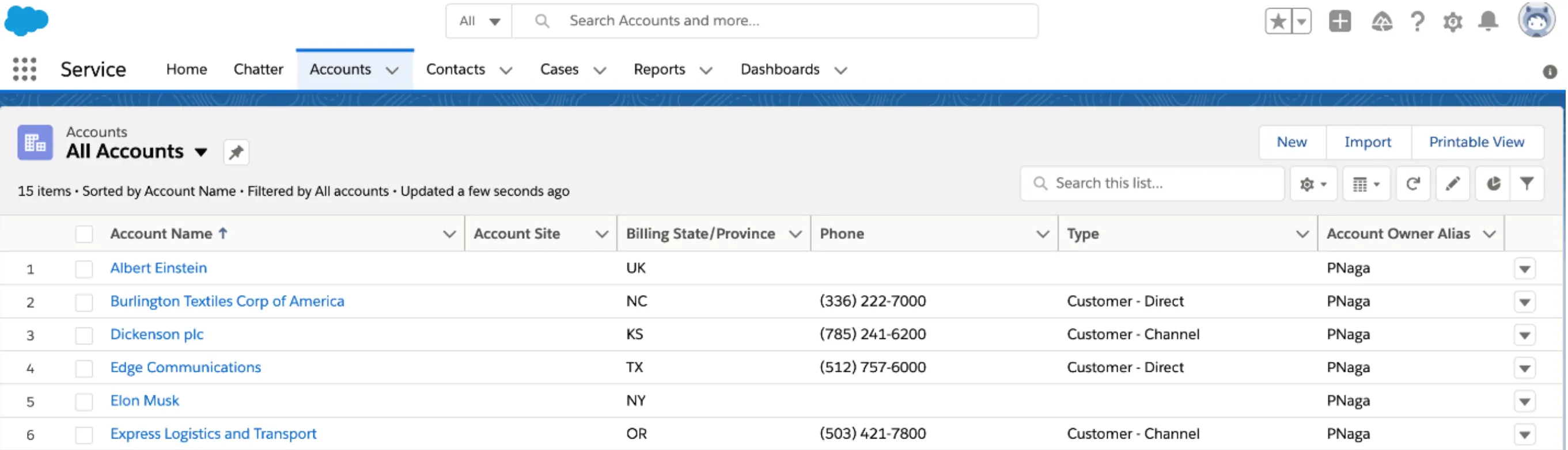Open the App Launcher grid icon
Viewport: 1568px width, 450px height.
pyautogui.click(x=25, y=69)
